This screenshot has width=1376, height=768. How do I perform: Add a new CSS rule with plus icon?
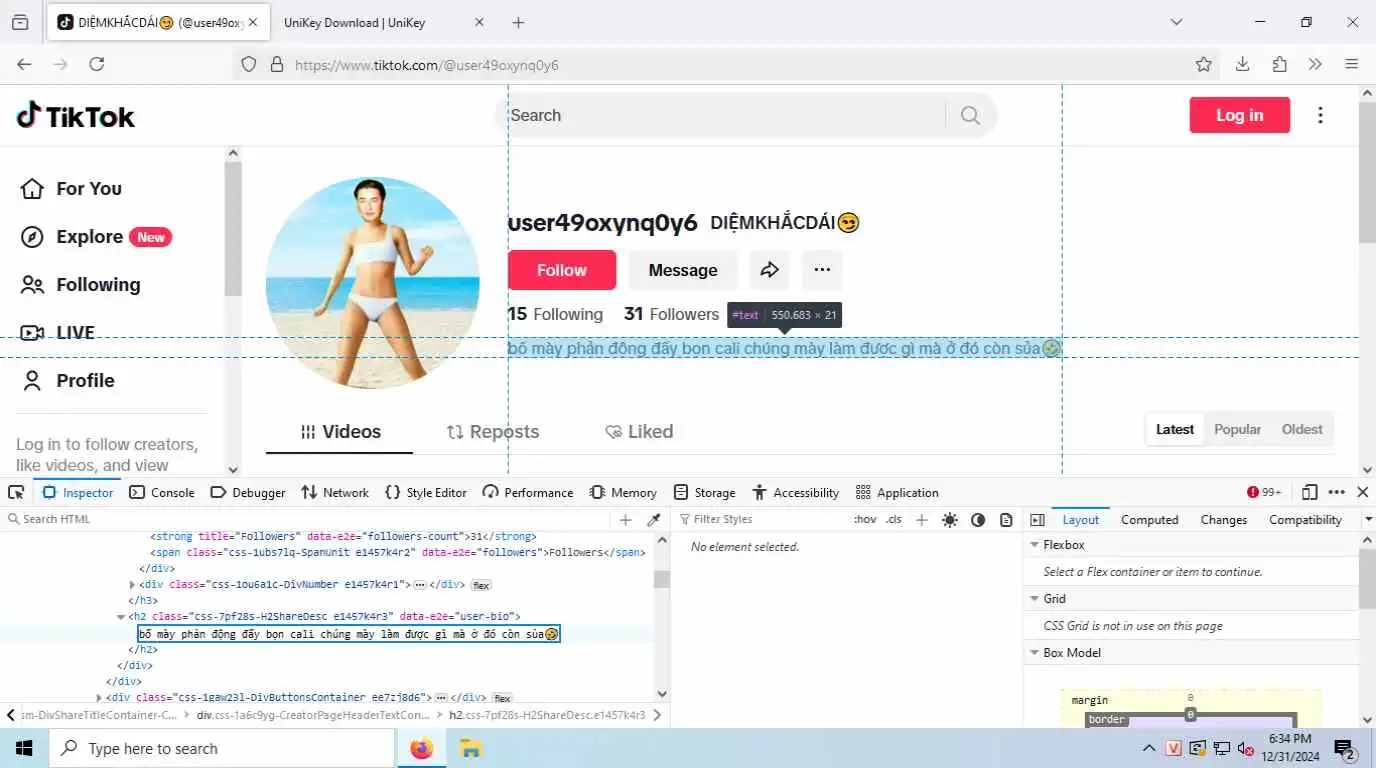(922, 519)
